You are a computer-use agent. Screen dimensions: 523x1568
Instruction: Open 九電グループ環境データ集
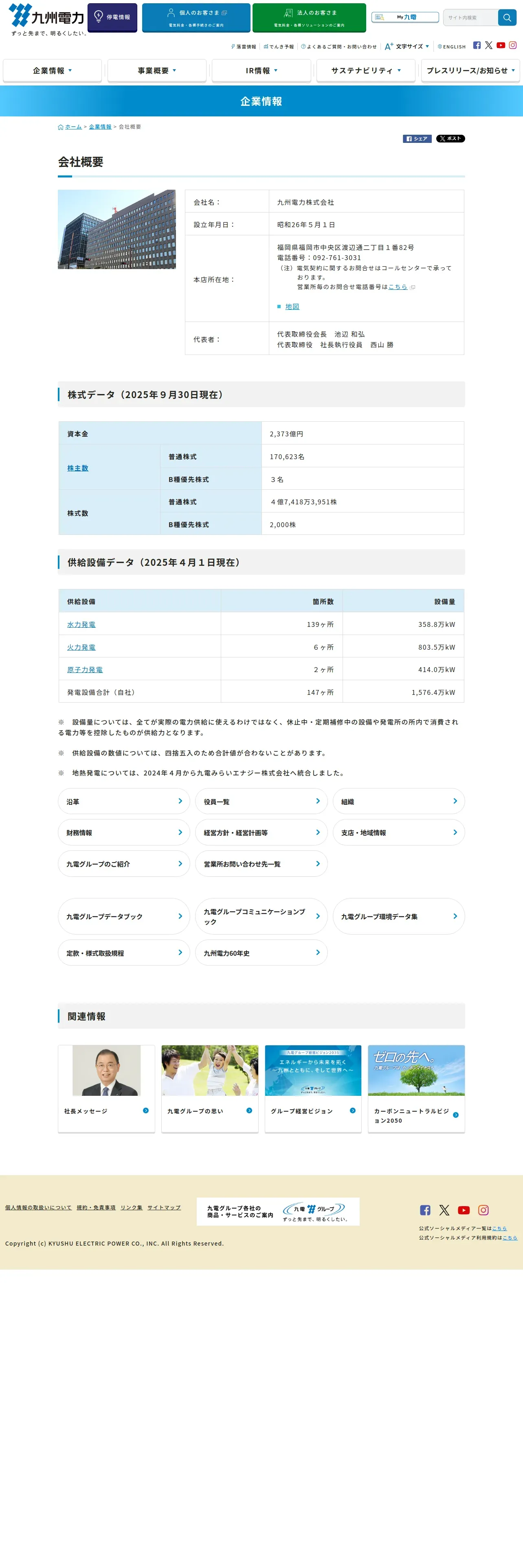[x=399, y=916]
